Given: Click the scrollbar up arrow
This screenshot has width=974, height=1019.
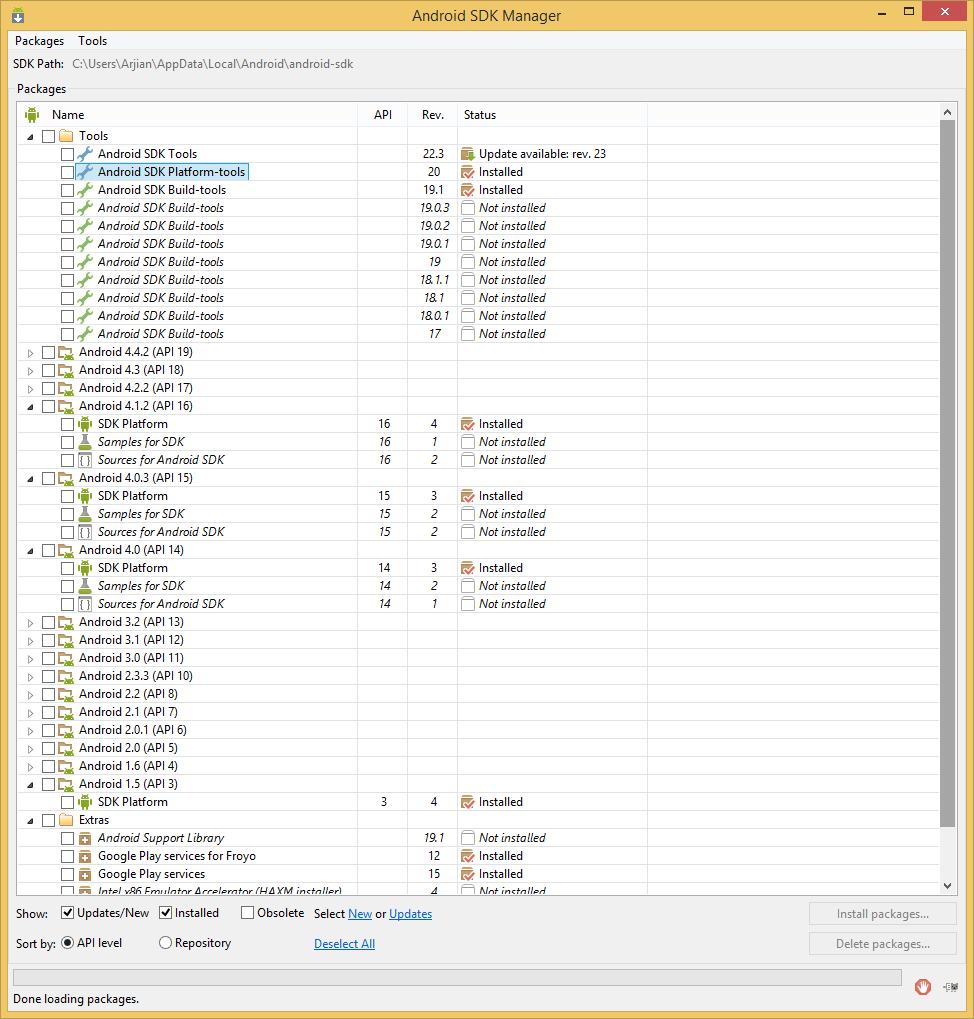Looking at the screenshot, I should (x=947, y=112).
